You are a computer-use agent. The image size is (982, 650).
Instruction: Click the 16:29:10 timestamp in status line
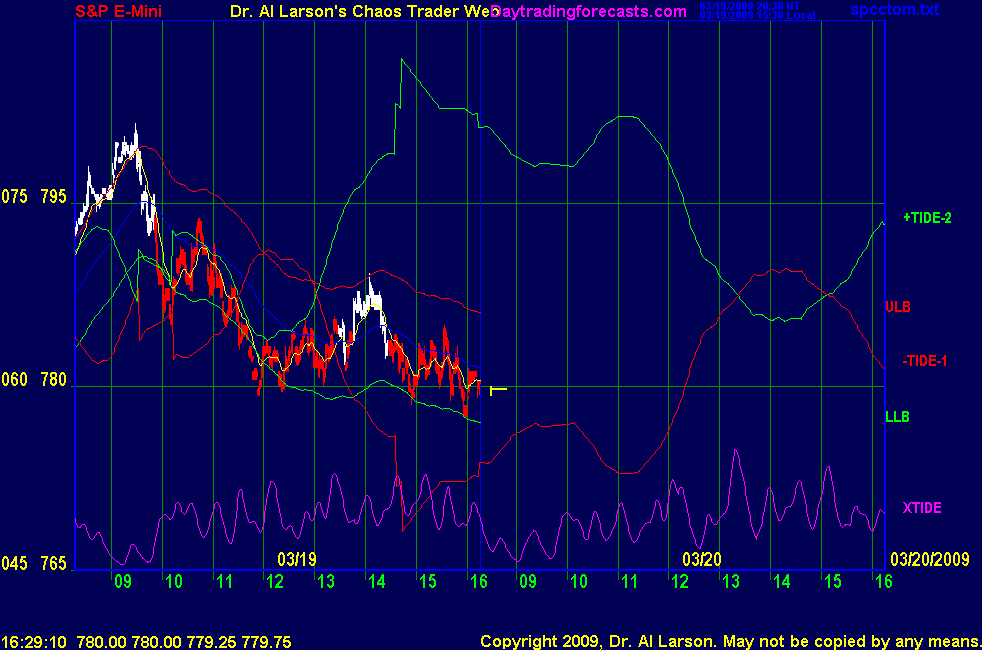tap(34, 641)
